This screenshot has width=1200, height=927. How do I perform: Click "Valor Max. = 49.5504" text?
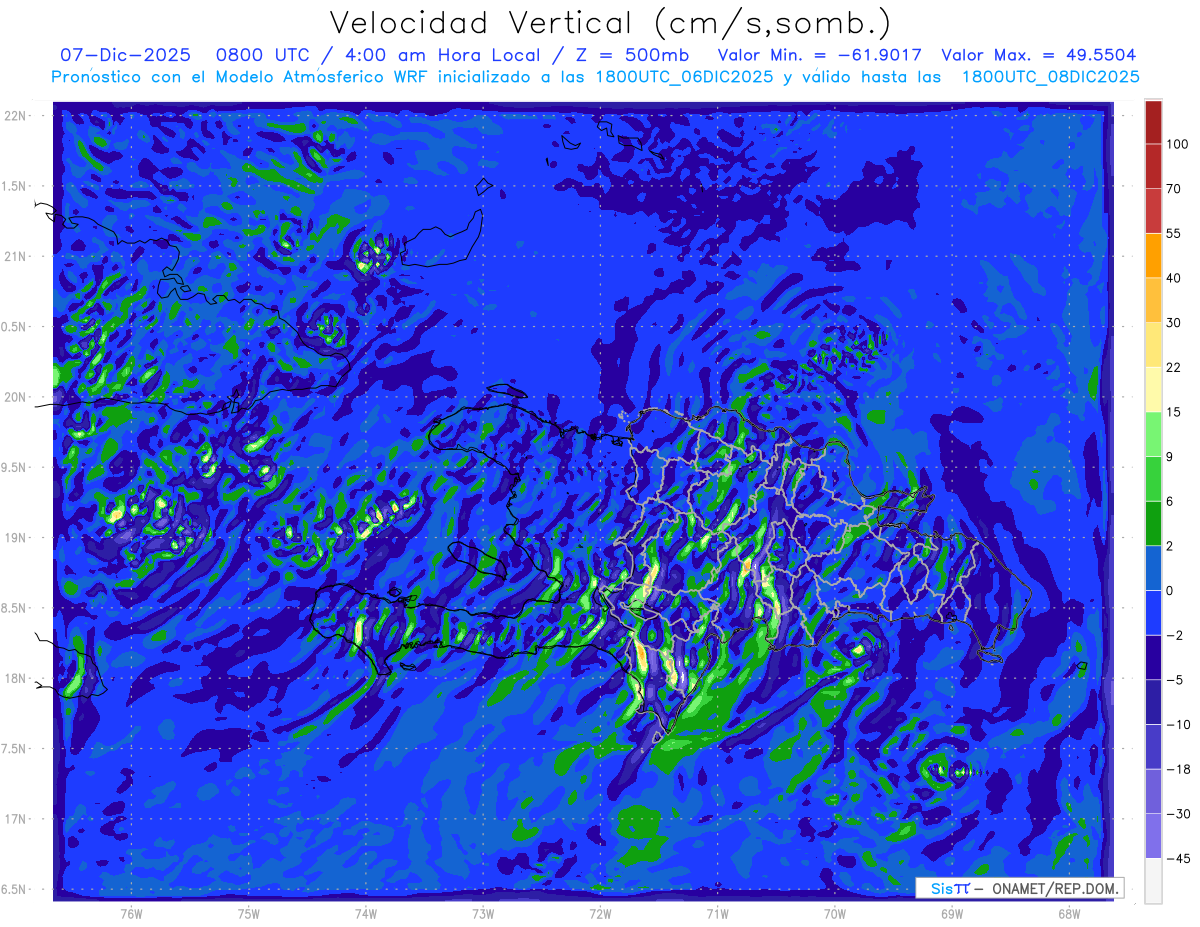coord(1039,55)
